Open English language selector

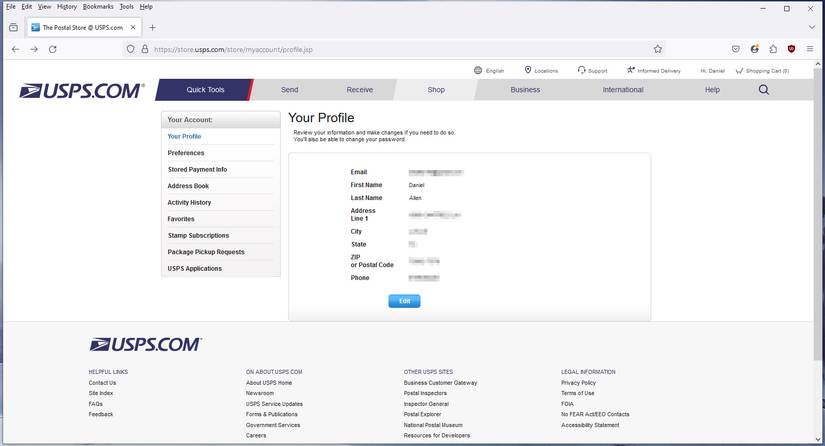489,71
